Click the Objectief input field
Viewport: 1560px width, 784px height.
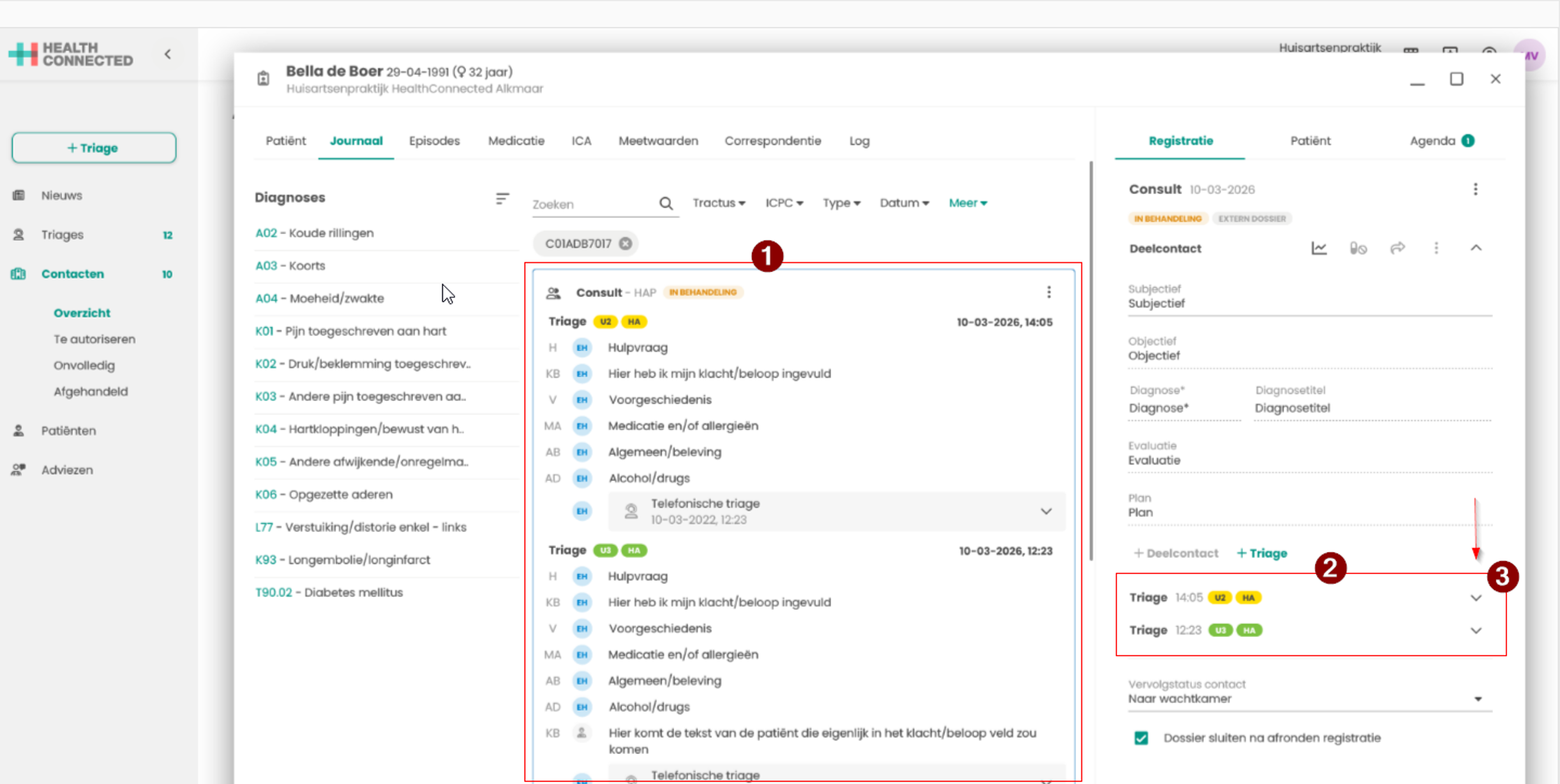pyautogui.click(x=1309, y=351)
